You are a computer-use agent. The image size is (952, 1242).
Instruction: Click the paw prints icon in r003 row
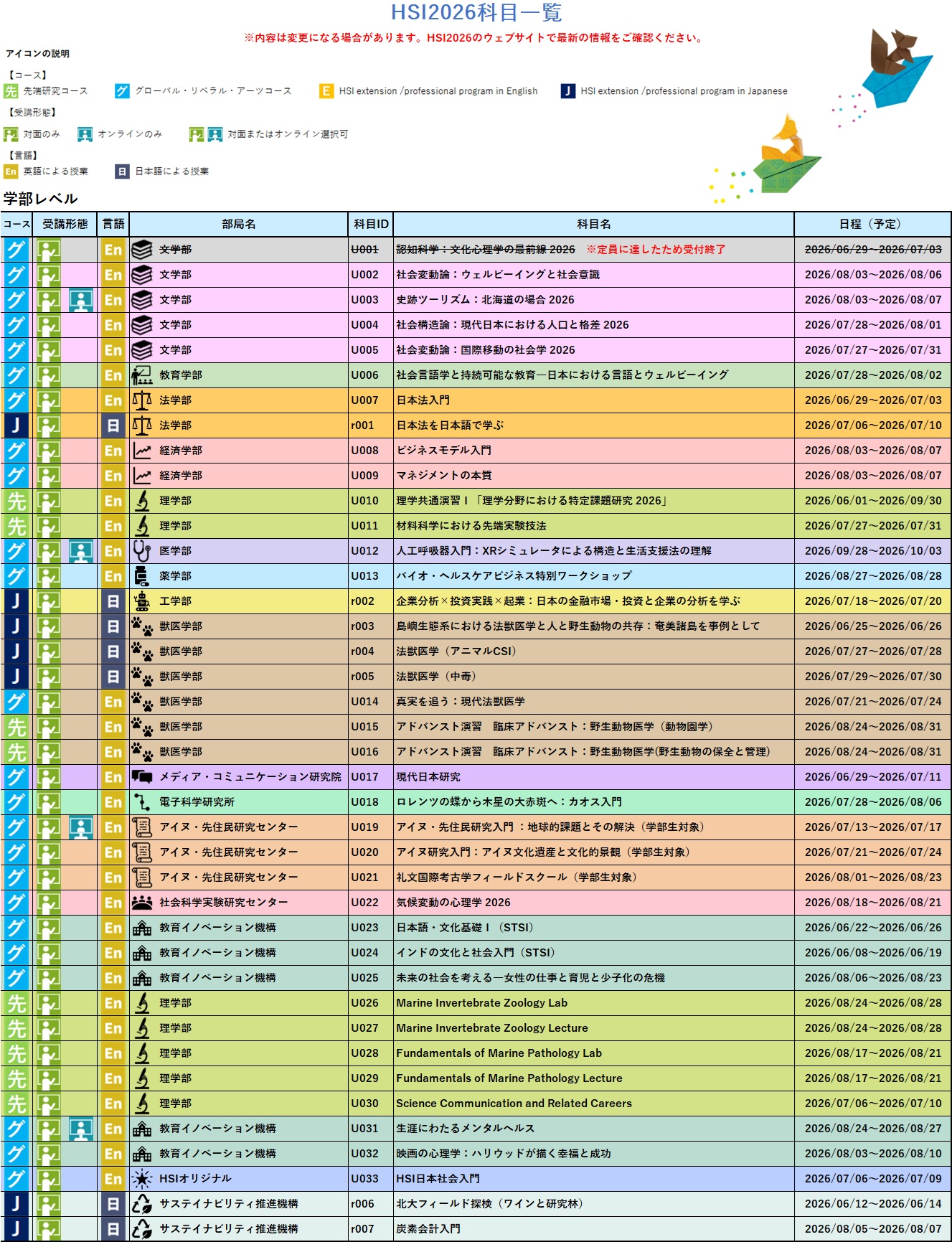[x=142, y=626]
